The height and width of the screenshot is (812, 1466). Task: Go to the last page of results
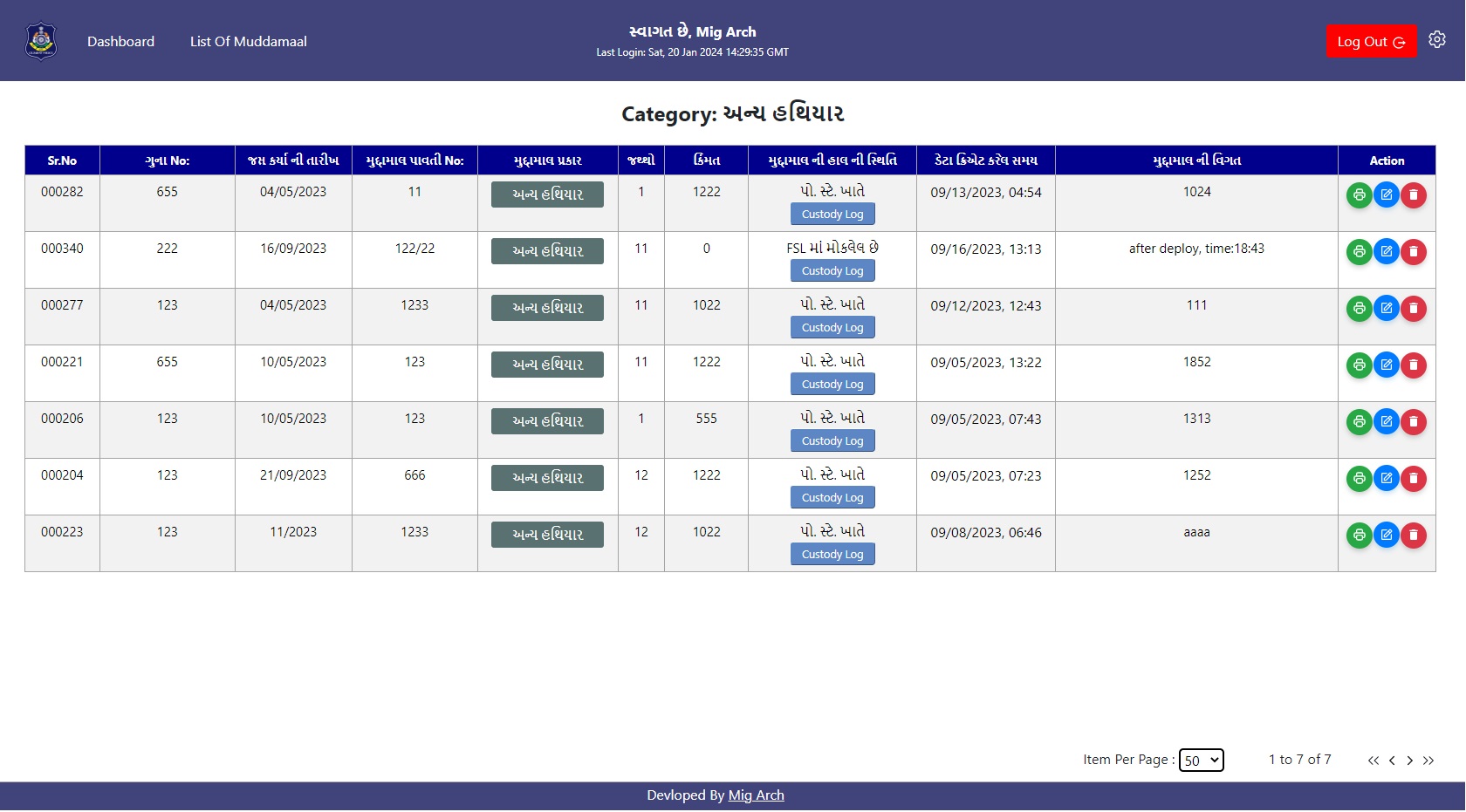(x=1428, y=761)
